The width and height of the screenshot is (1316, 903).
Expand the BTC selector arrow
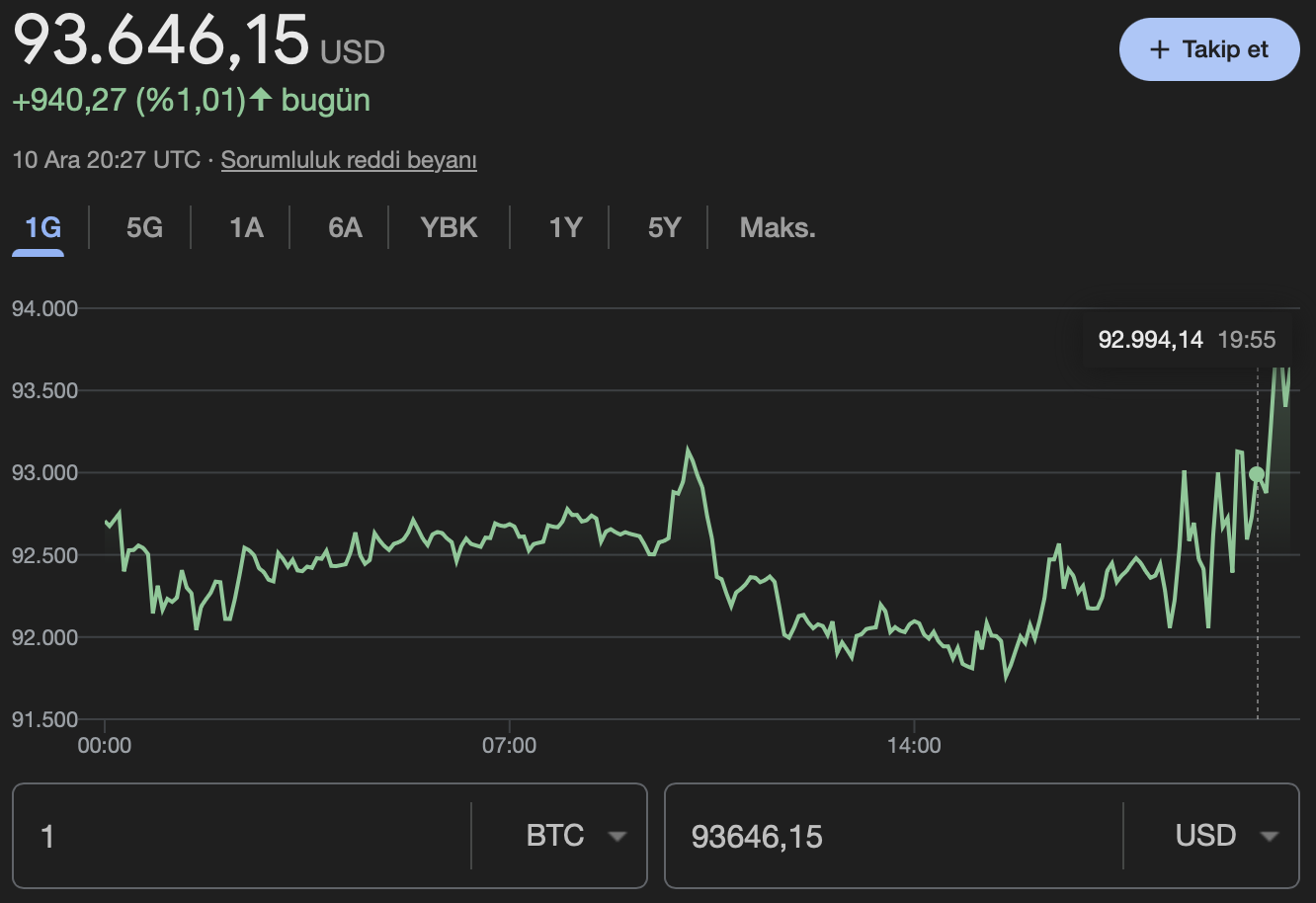(618, 837)
